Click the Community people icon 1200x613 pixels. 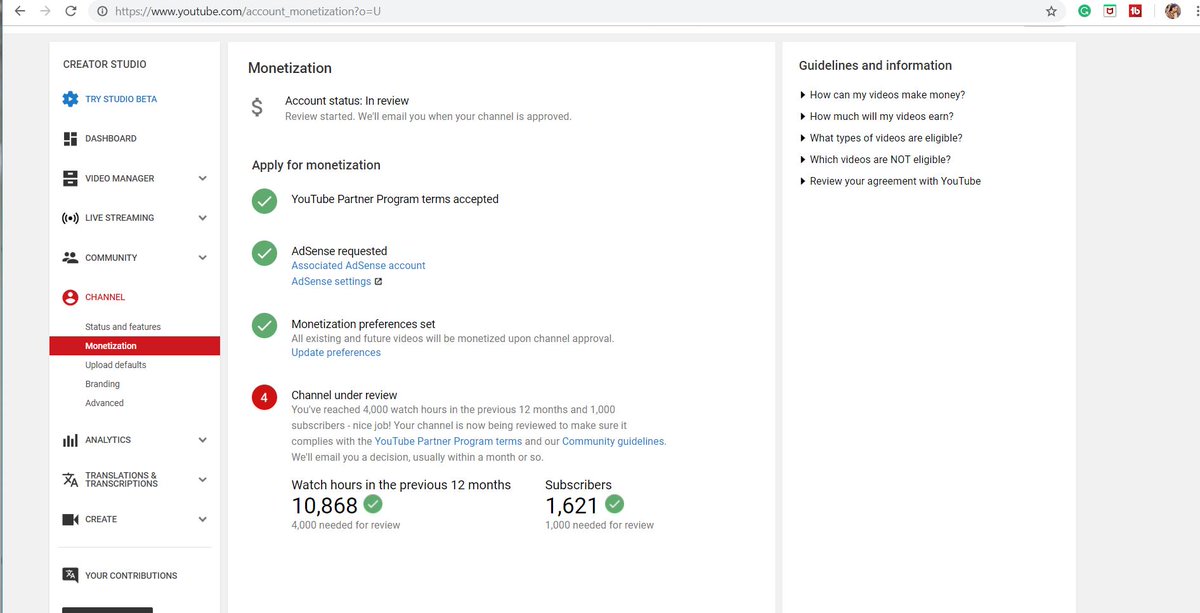(x=70, y=257)
